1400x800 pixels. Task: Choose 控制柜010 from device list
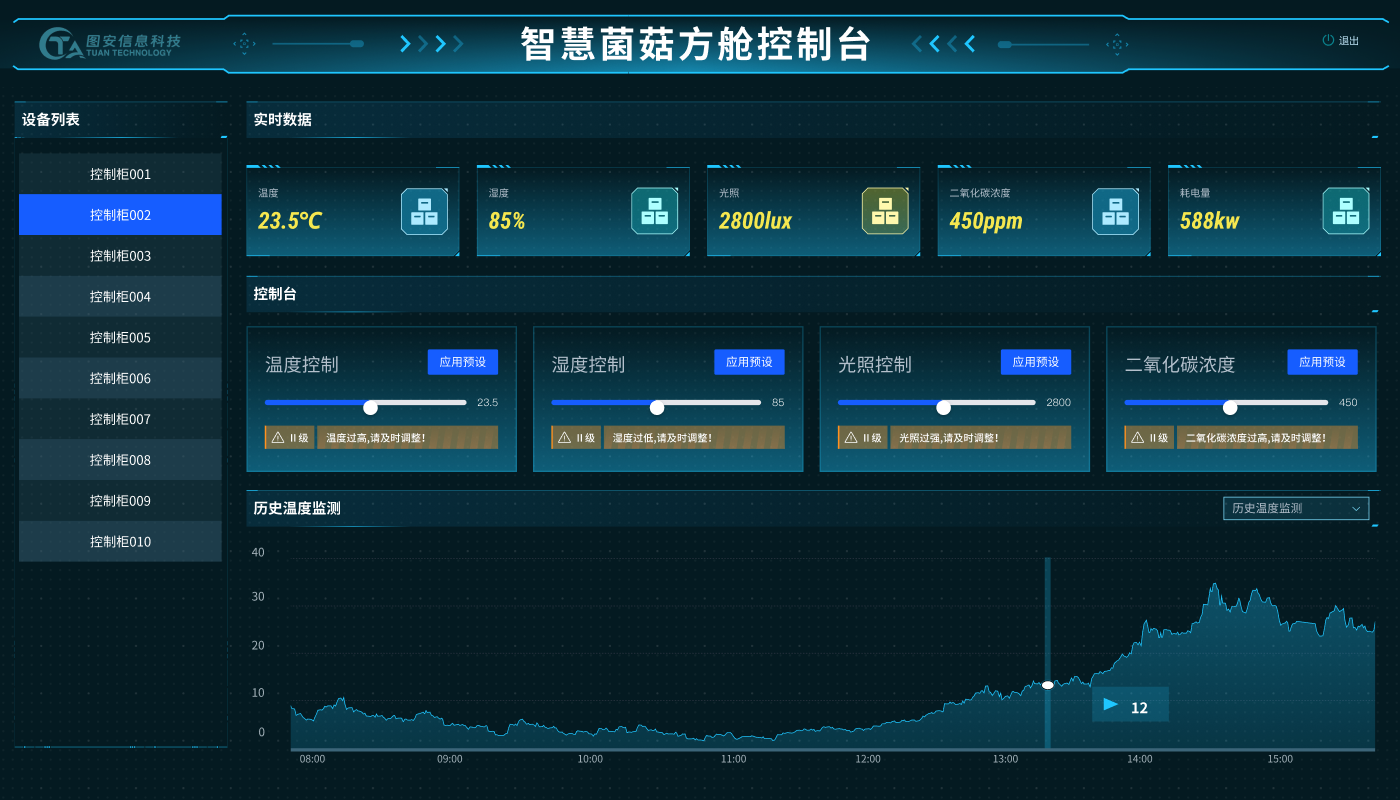point(120,542)
